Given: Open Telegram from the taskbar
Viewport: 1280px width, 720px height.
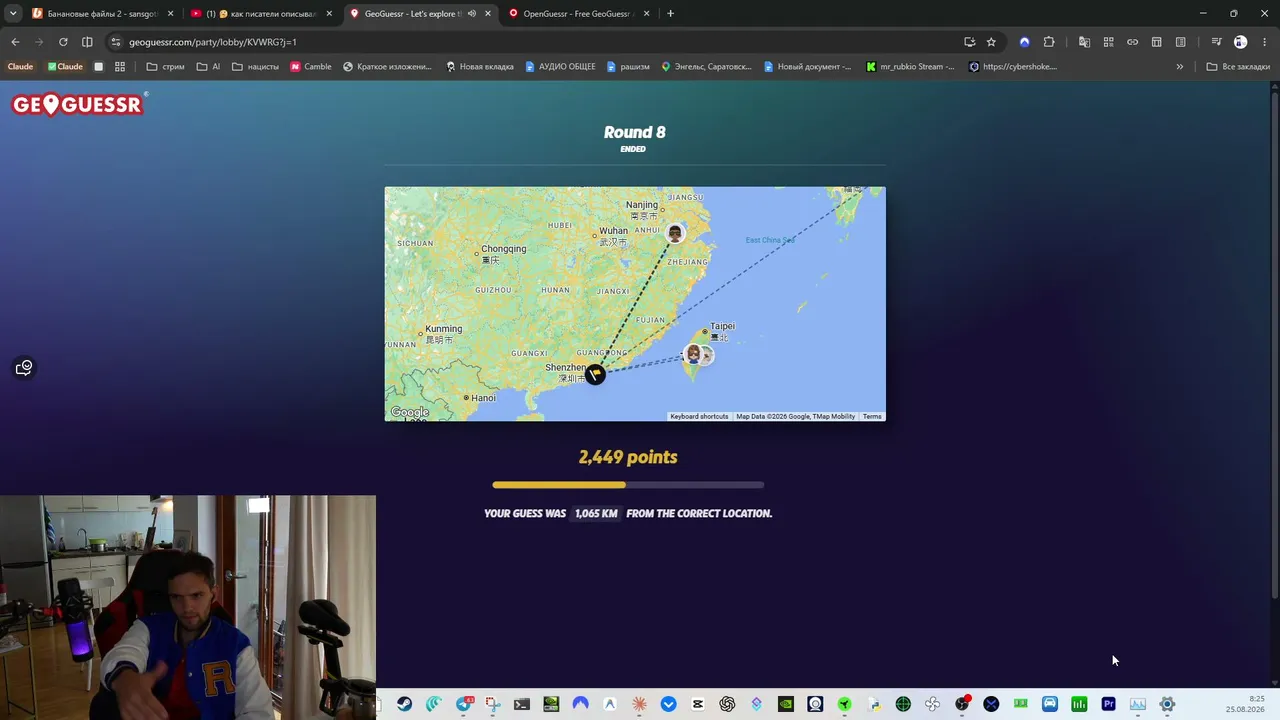Looking at the screenshot, I should tap(463, 705).
